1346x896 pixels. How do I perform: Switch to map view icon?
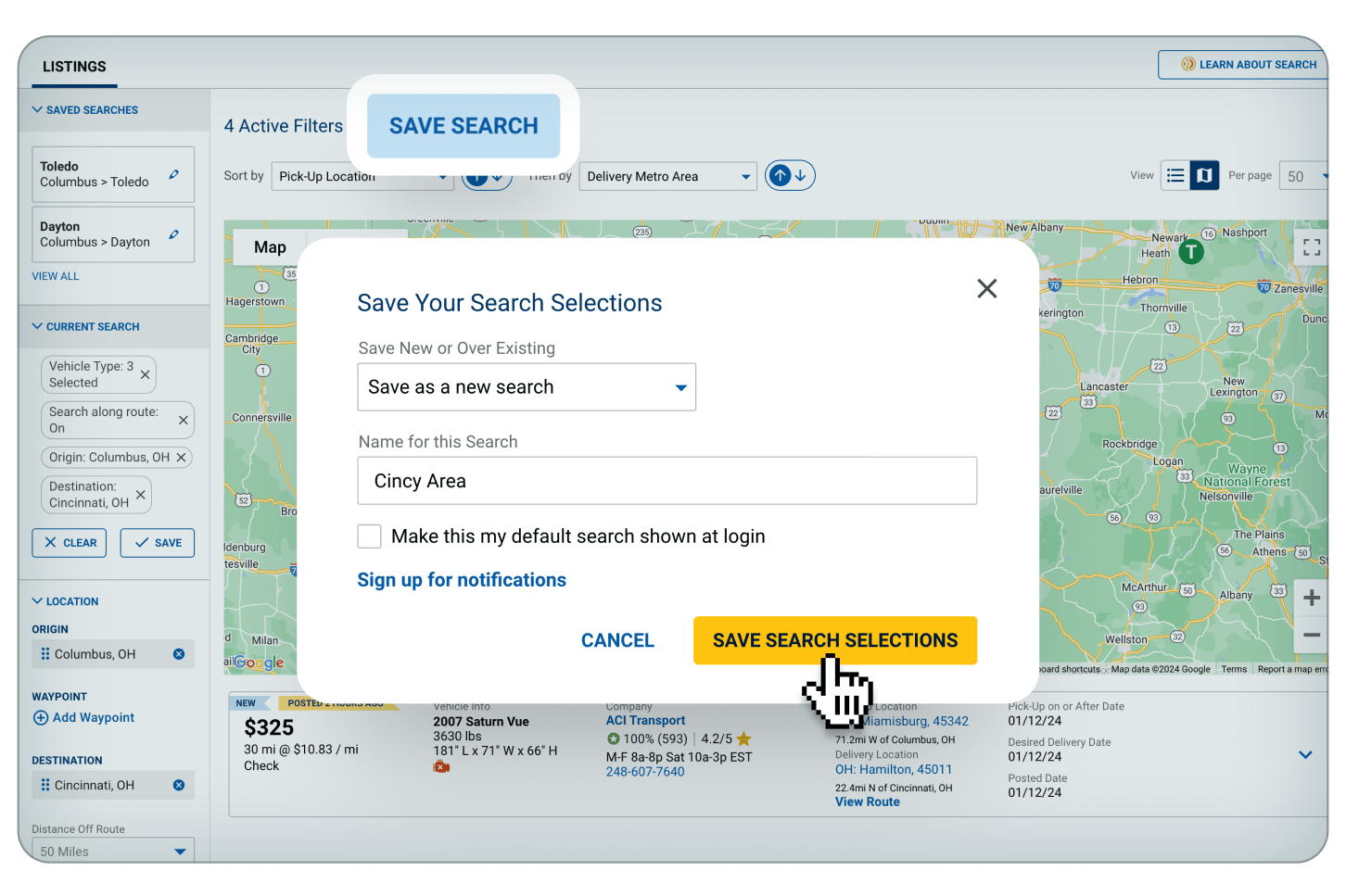1204,175
